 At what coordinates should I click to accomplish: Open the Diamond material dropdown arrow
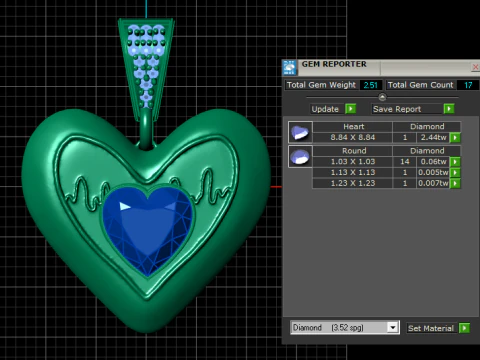click(393, 328)
